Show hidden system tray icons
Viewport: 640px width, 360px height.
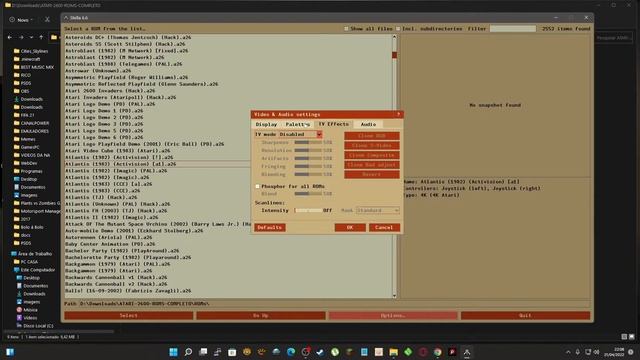point(568,352)
